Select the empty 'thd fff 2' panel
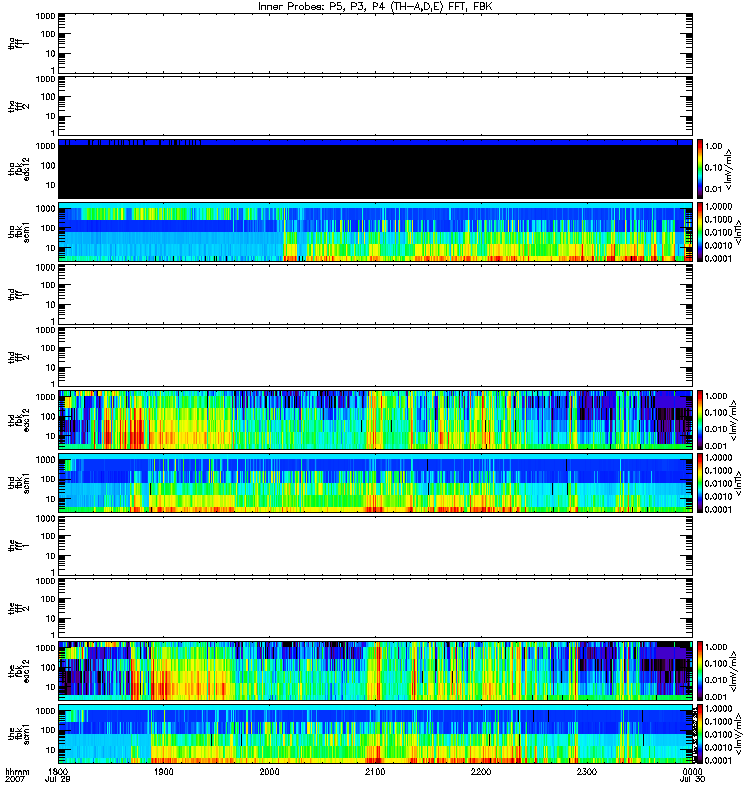Image resolution: width=750 pixels, height=800 pixels. click(x=376, y=357)
